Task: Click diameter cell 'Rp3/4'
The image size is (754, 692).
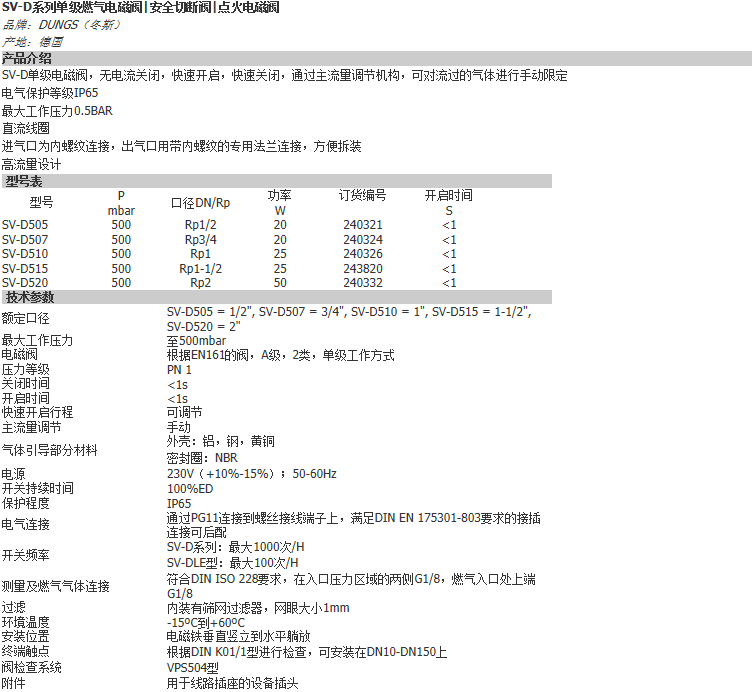Action: (x=201, y=239)
